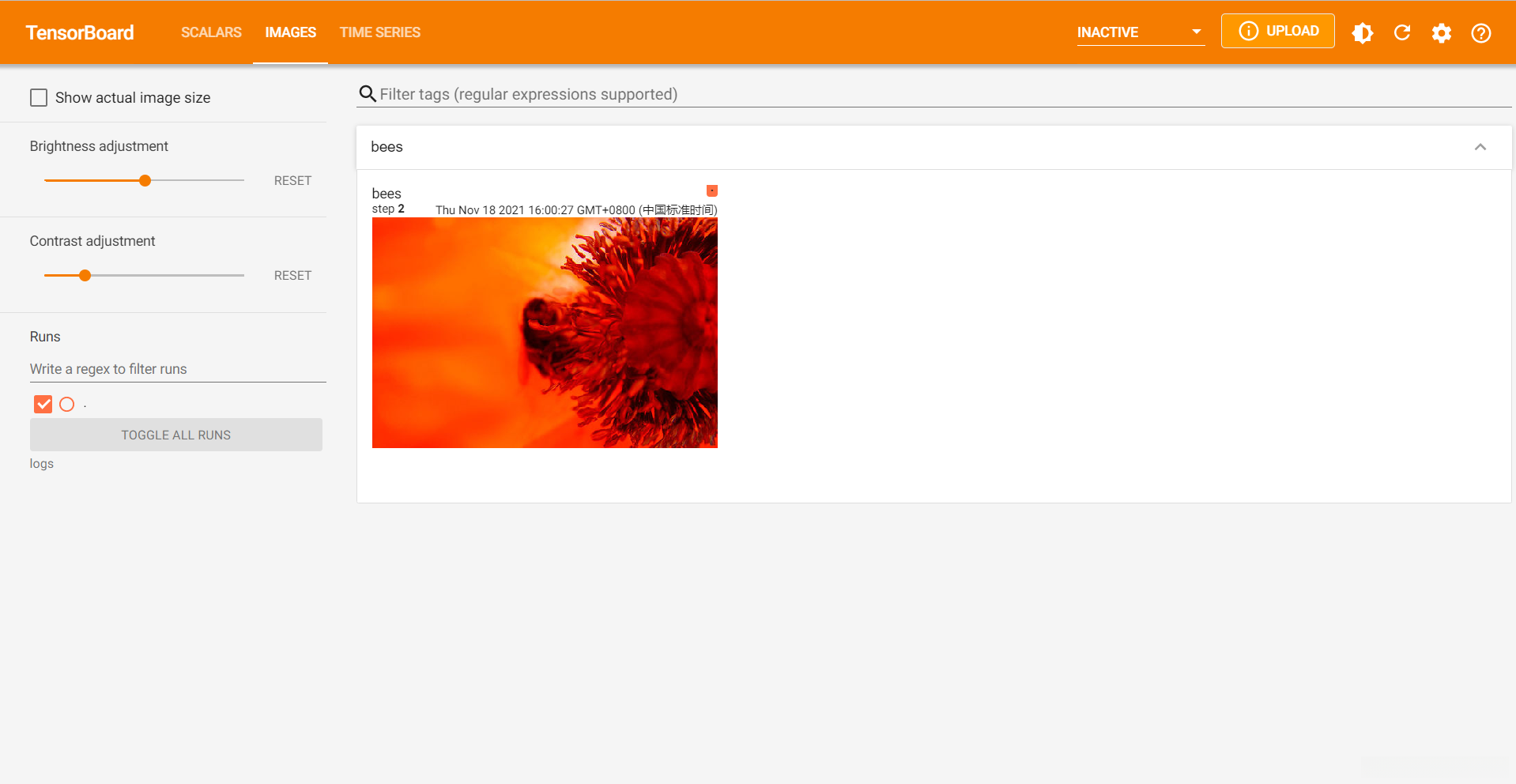This screenshot has height=784, width=1516.
Task: Reset the contrast adjustment
Action: point(292,276)
